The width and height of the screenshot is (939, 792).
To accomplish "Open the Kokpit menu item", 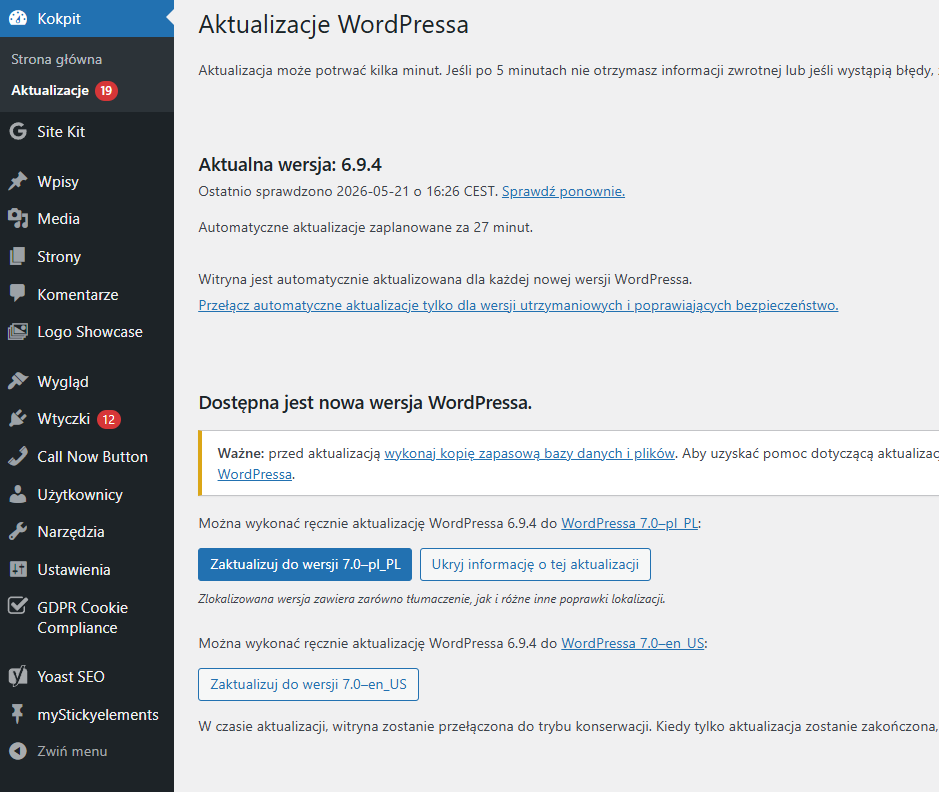I will [x=87, y=19].
